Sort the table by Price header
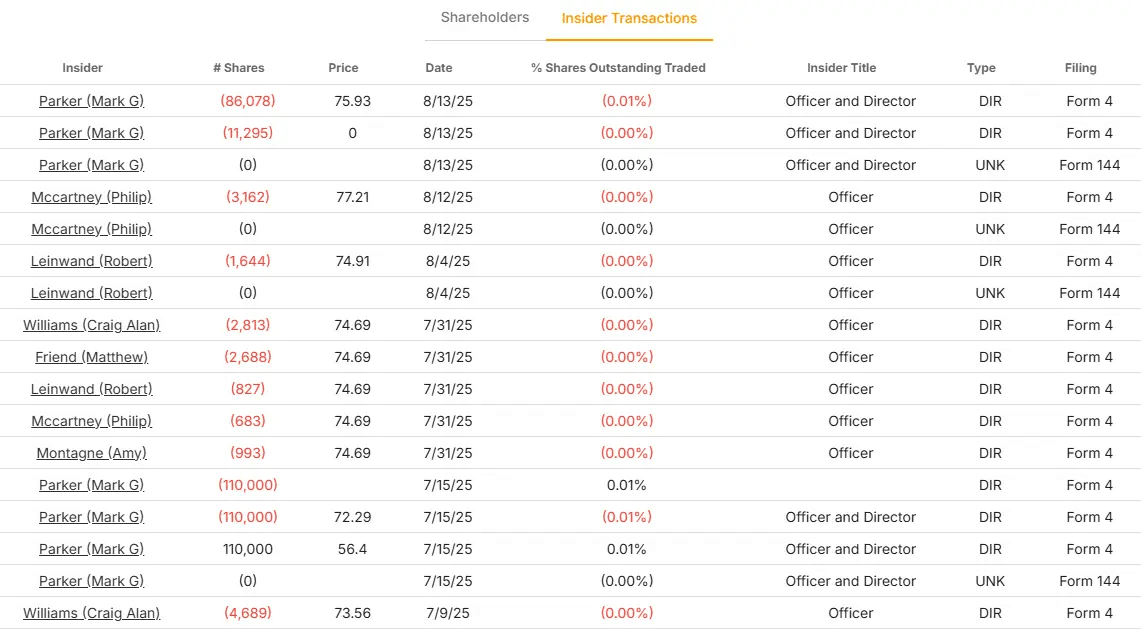1141x629 pixels. pyautogui.click(x=343, y=68)
